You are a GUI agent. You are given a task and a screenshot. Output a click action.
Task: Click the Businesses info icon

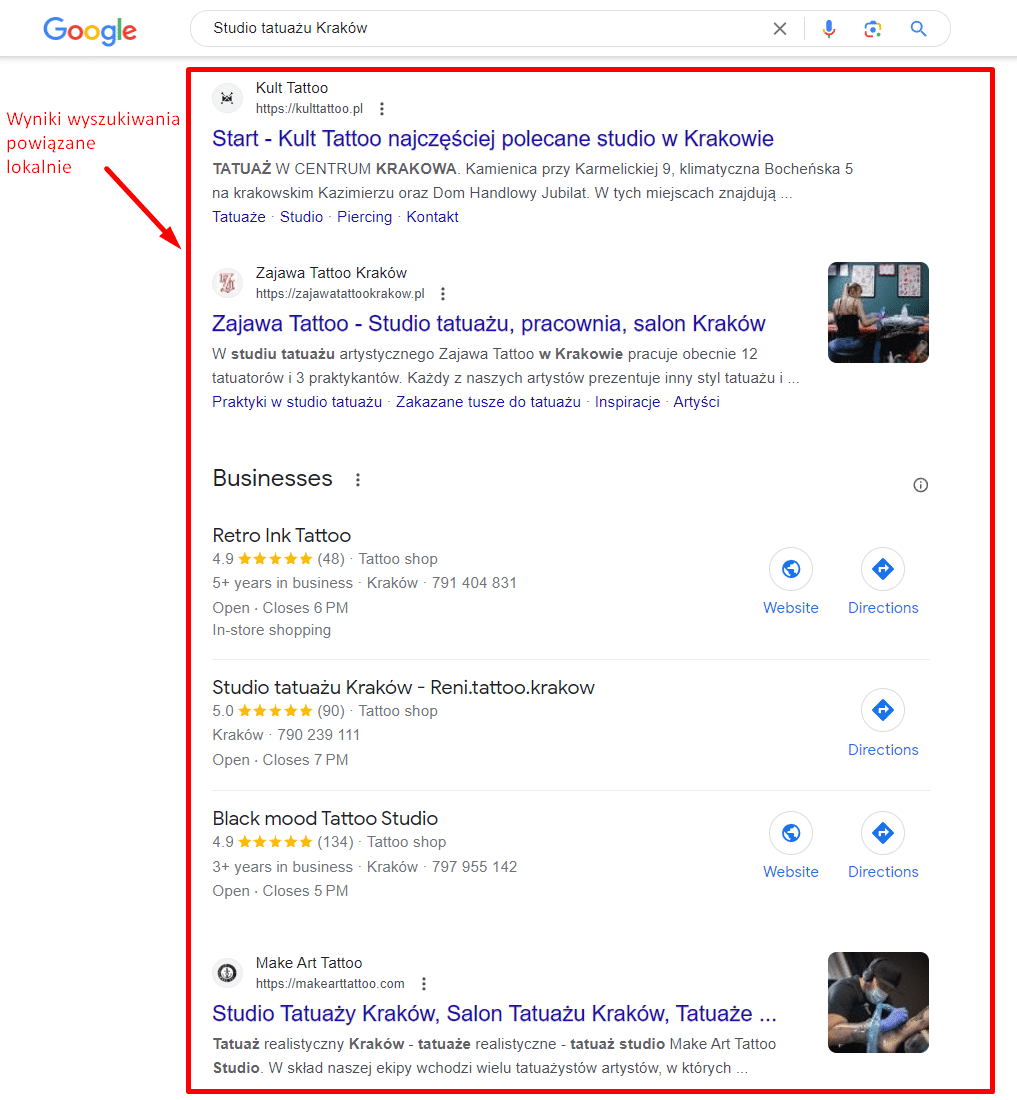point(920,485)
